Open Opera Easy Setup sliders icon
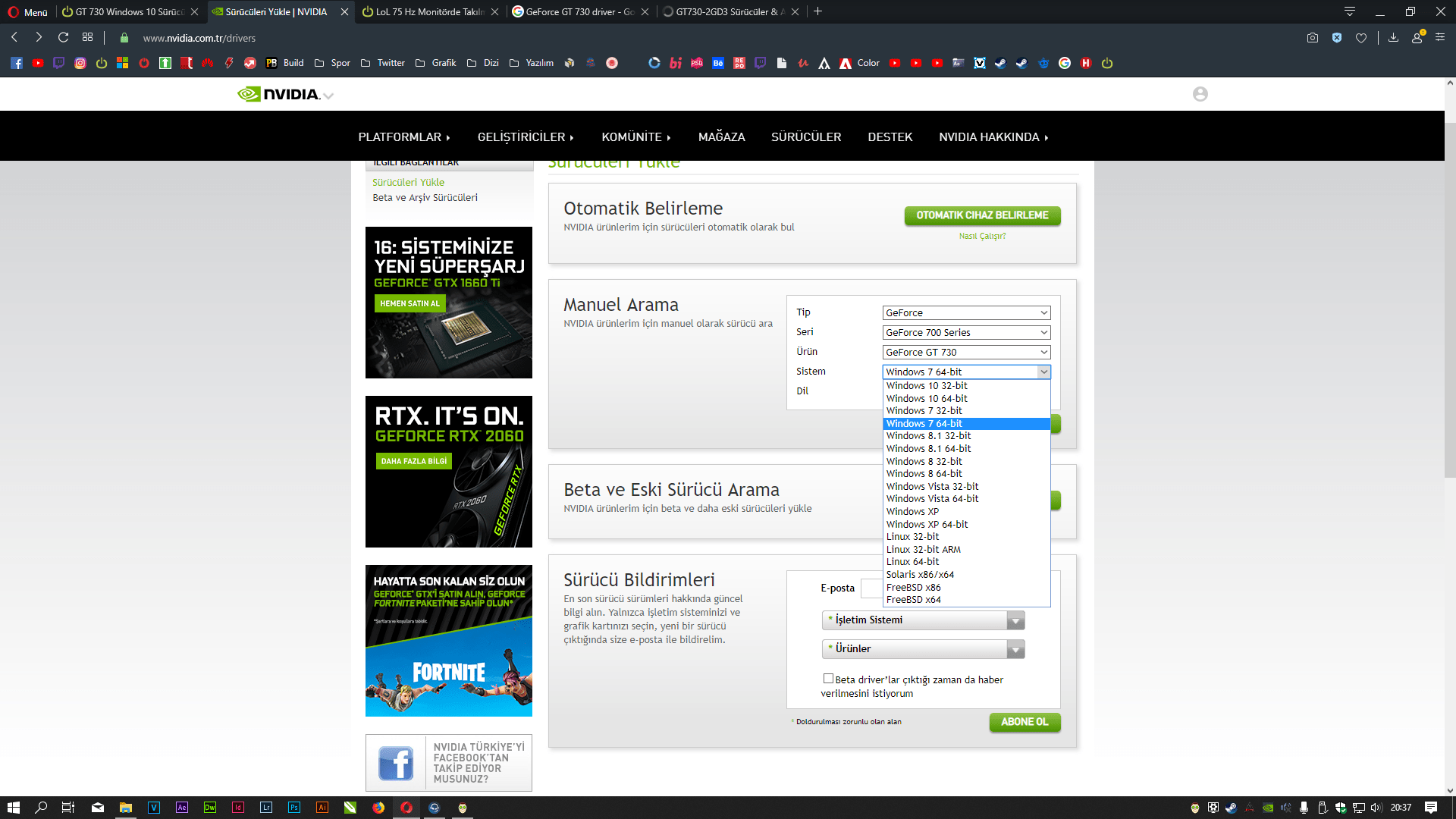The width and height of the screenshot is (1456, 819). [x=1440, y=37]
